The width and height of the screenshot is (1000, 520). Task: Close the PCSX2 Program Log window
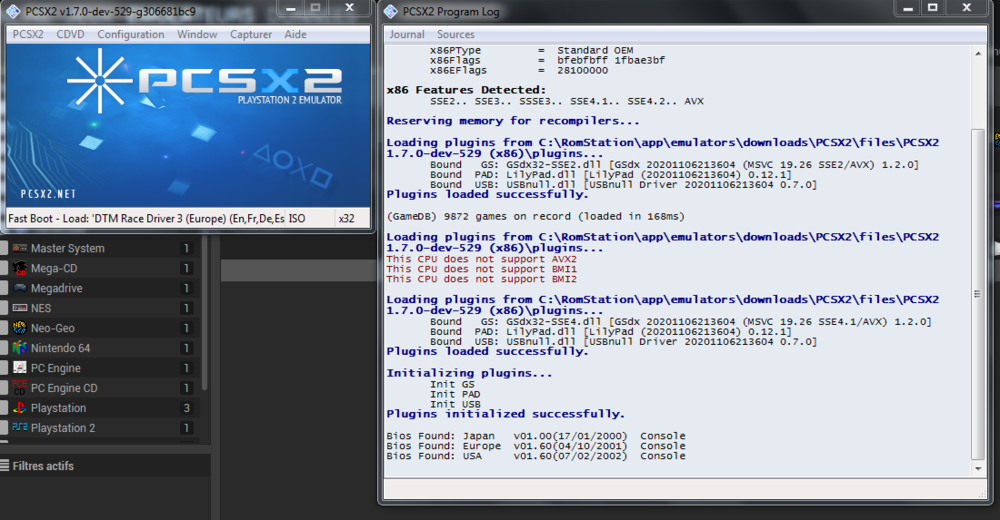point(967,8)
